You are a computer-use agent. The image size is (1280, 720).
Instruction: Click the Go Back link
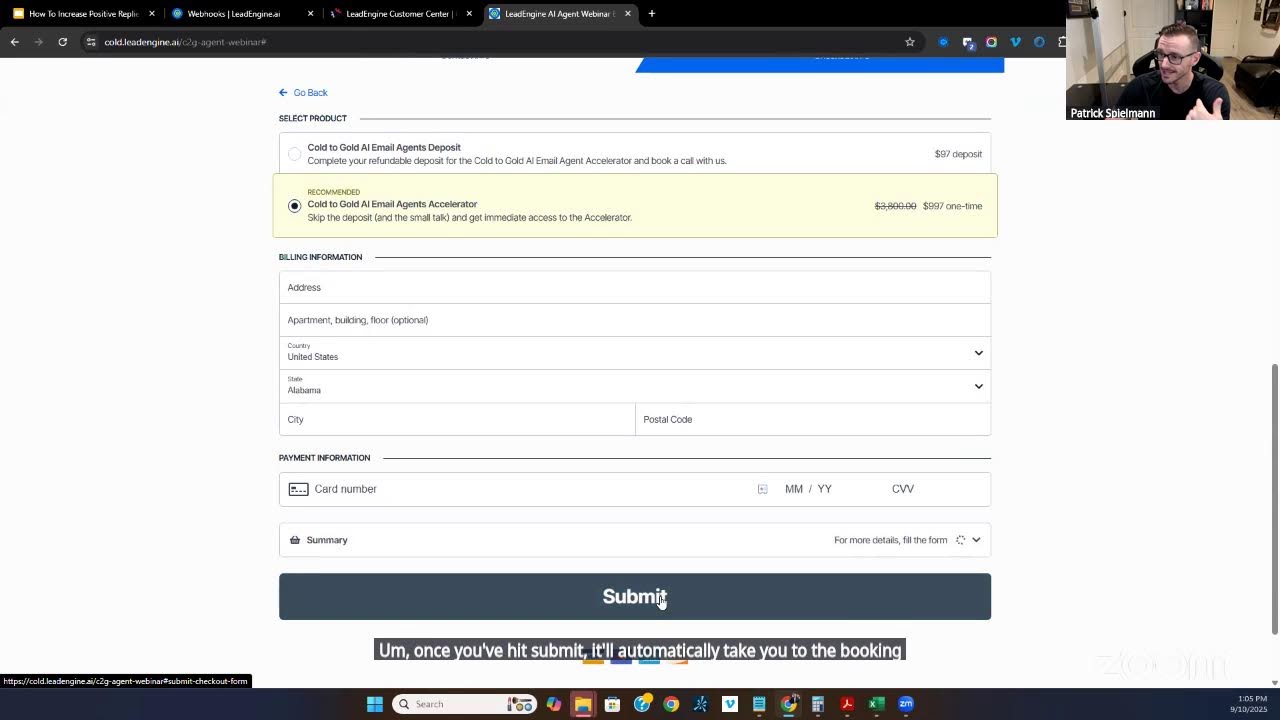303,93
